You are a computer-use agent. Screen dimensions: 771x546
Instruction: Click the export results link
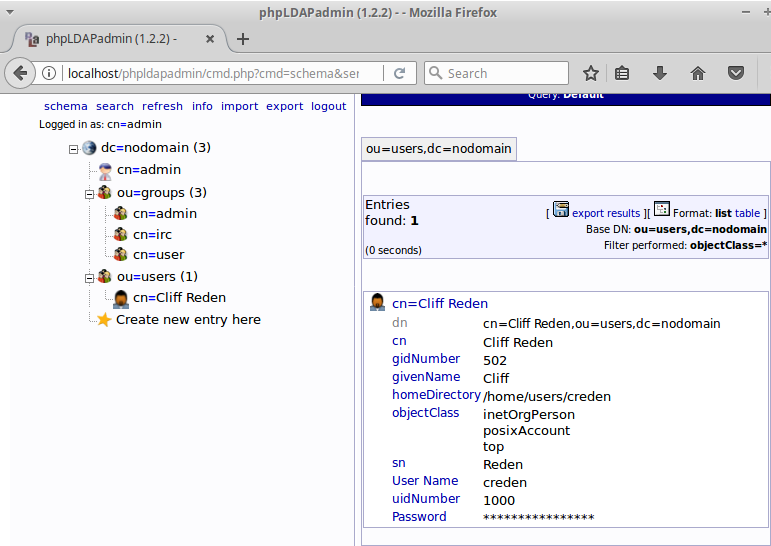tap(606, 213)
